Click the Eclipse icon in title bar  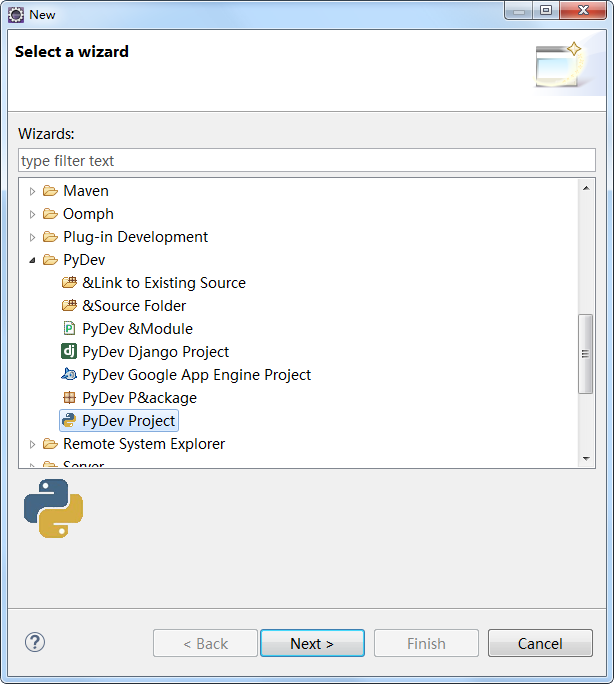pos(16,14)
